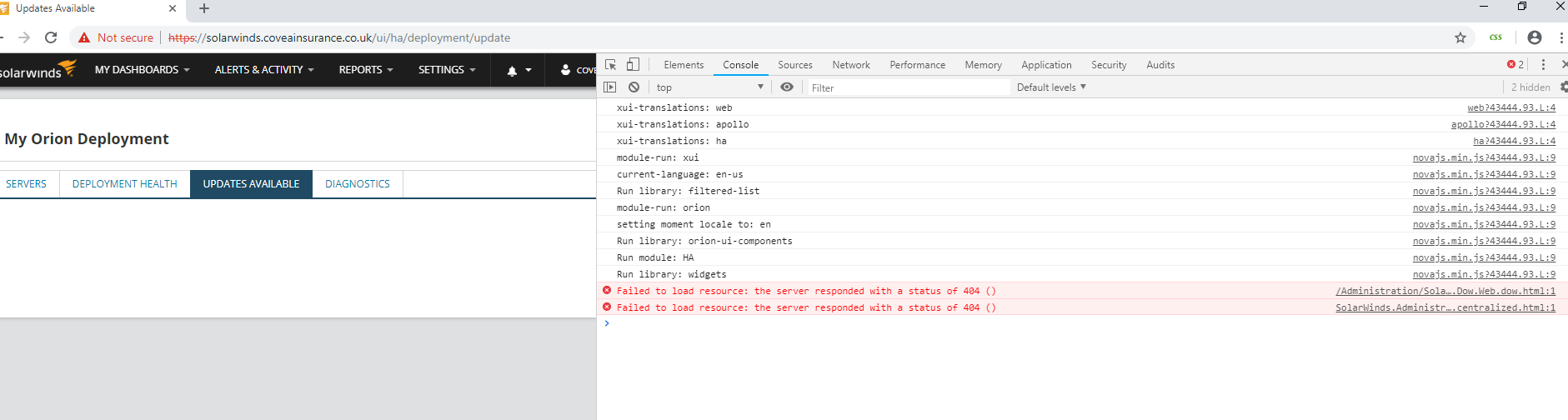Screen dimensions: 1568x420
Task: Expand ALERTS & ACTIVITY menu
Action: (x=264, y=70)
